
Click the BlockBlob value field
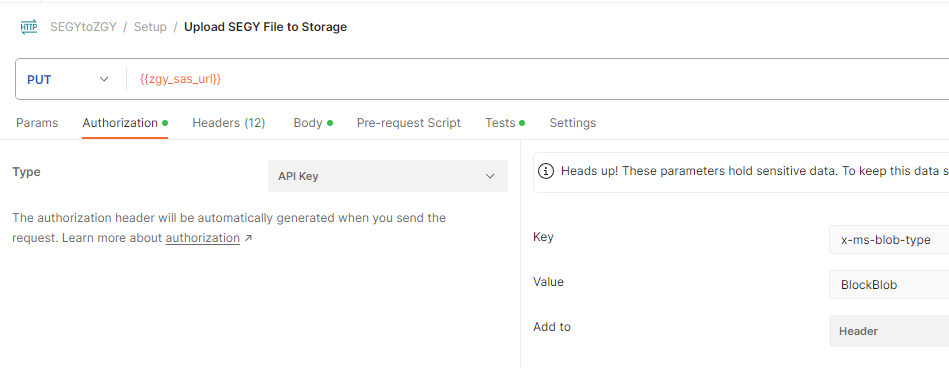point(888,284)
